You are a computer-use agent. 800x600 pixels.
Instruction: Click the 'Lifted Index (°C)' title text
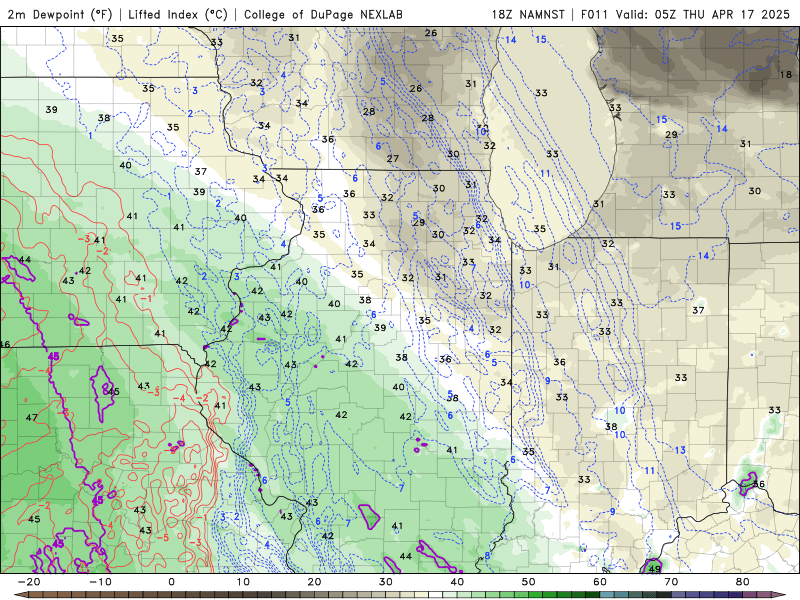pos(178,14)
